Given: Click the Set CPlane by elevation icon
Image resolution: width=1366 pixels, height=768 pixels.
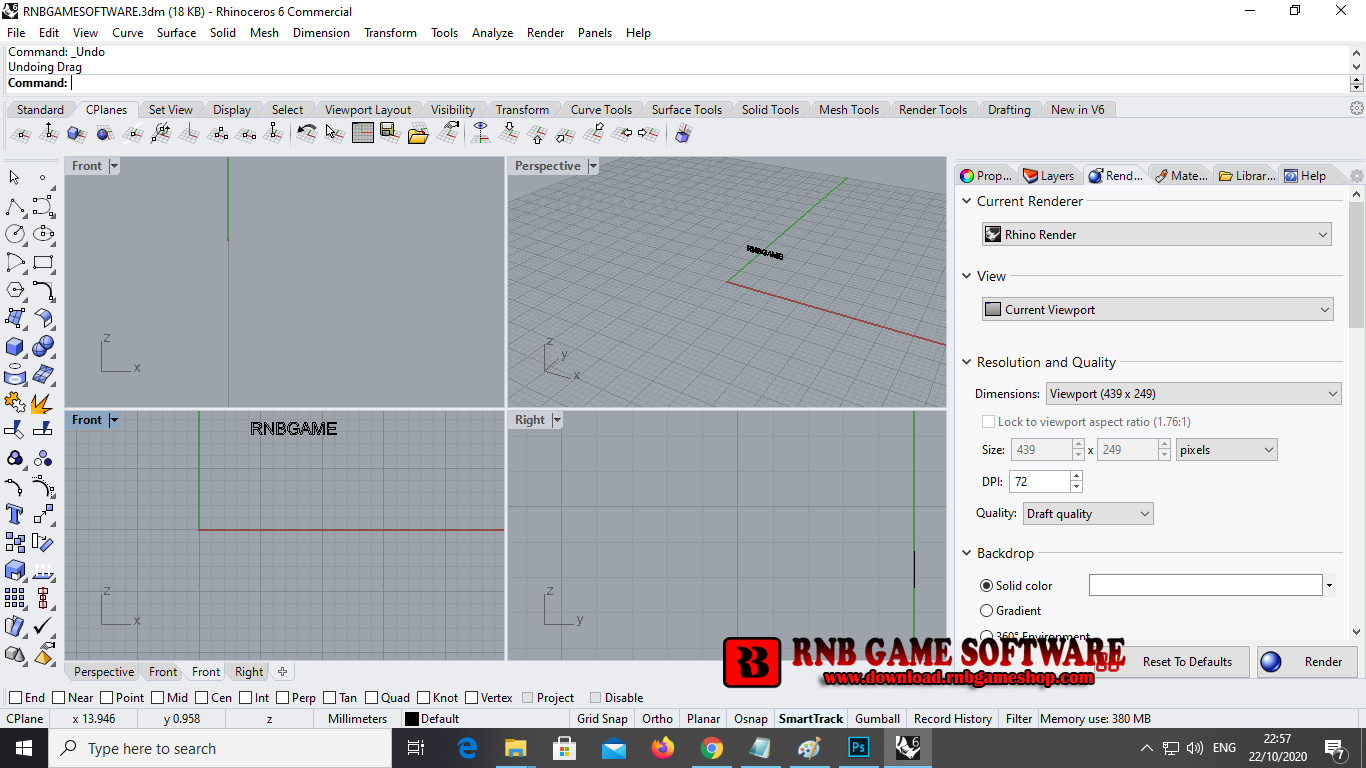Looking at the screenshot, I should click(x=48, y=132).
